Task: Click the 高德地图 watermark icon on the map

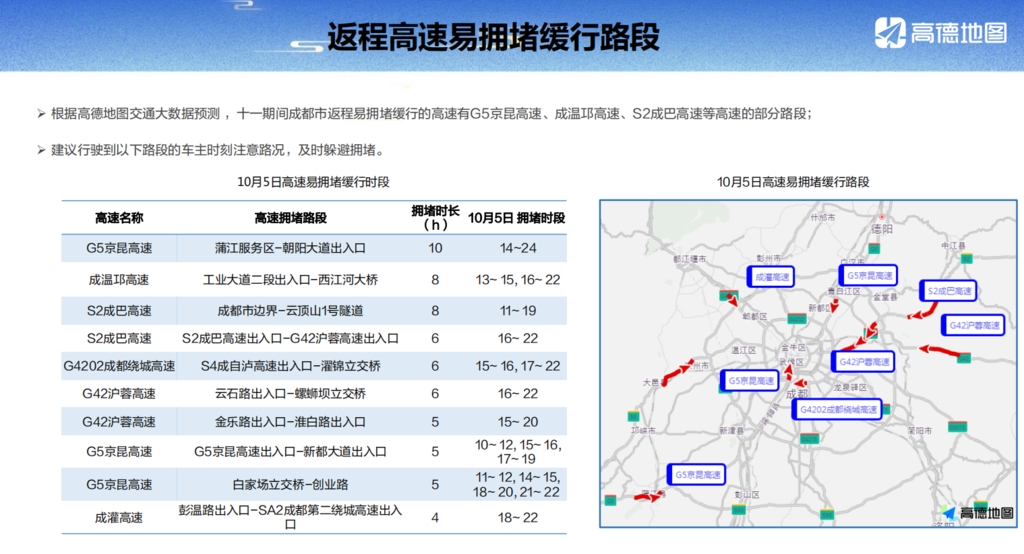Action: [x=948, y=513]
